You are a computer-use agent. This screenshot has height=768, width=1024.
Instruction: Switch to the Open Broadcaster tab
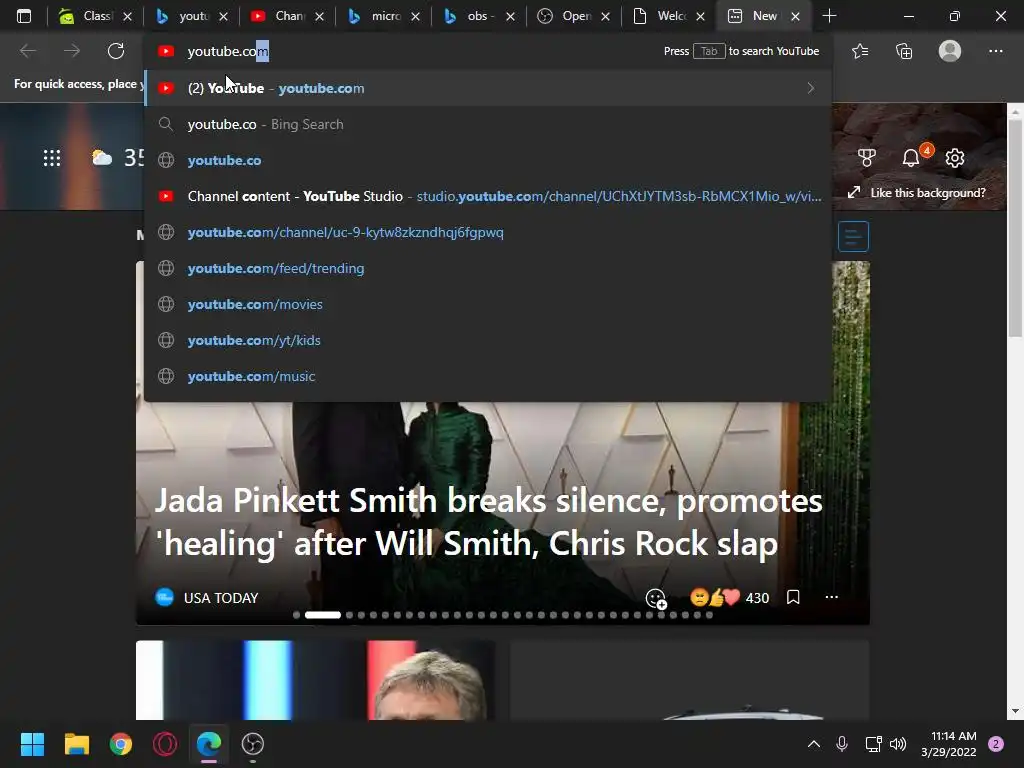566,16
